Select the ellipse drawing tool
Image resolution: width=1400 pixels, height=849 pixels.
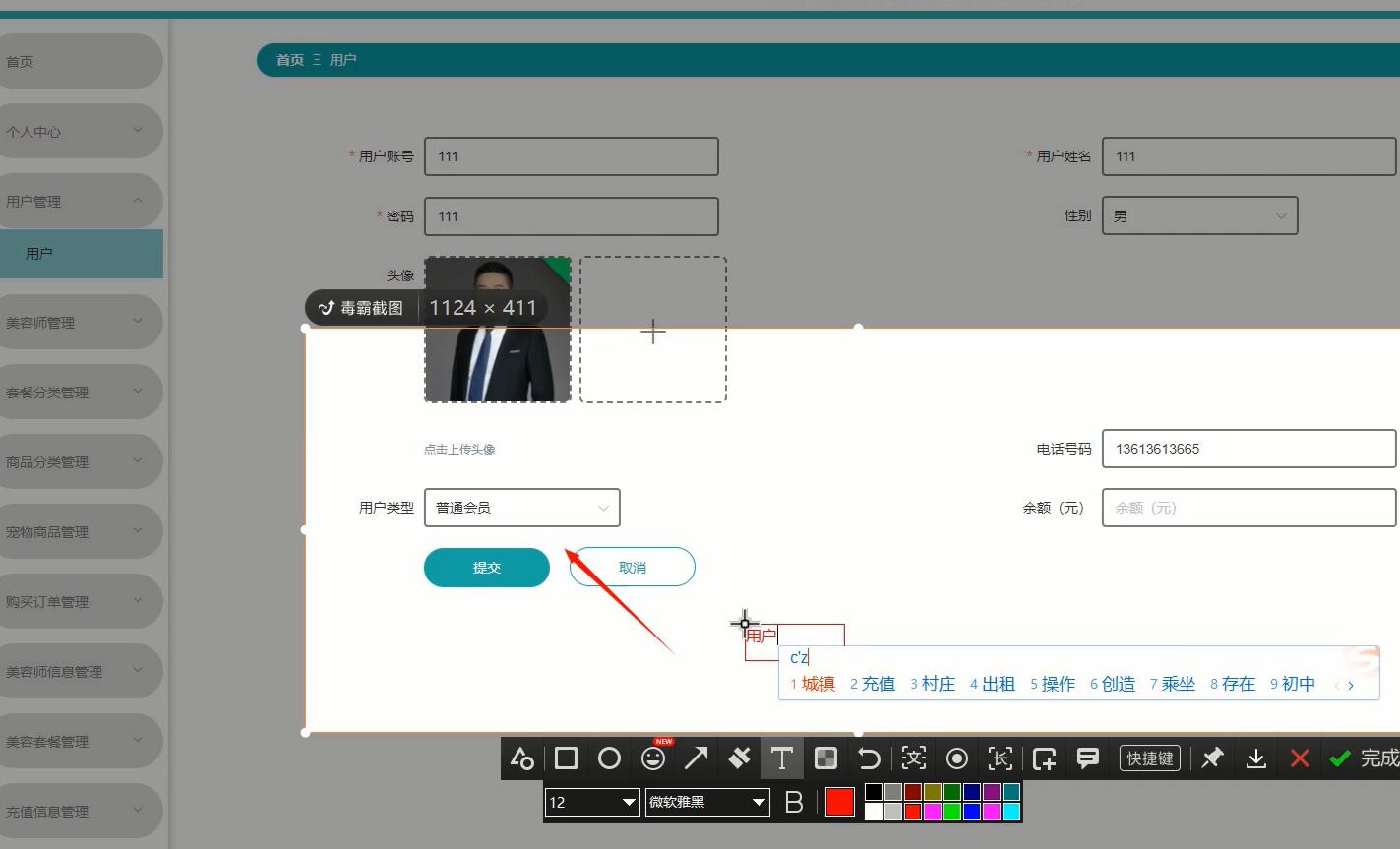609,758
